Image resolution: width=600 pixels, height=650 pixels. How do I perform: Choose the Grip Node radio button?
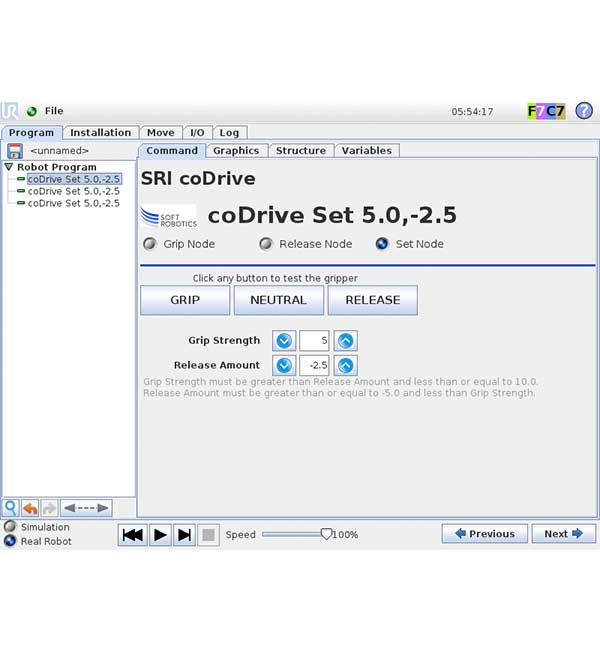[x=150, y=244]
